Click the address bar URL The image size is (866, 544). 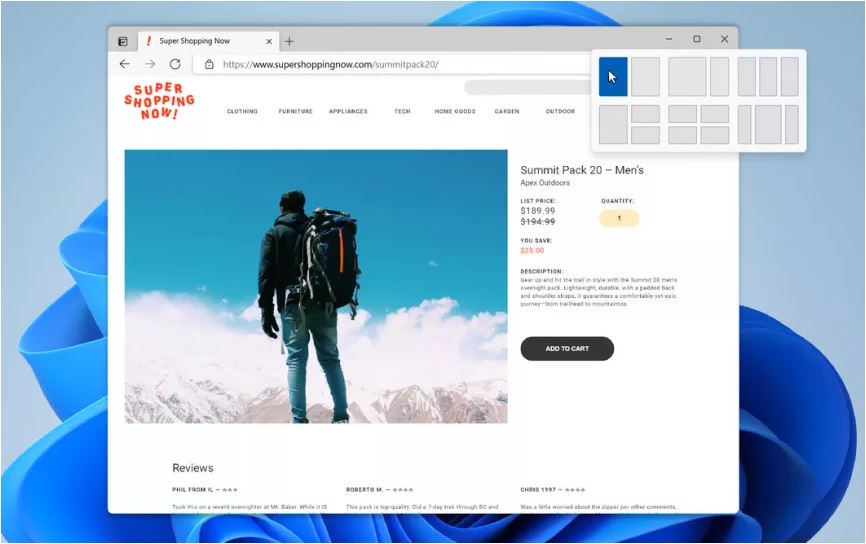[330, 64]
